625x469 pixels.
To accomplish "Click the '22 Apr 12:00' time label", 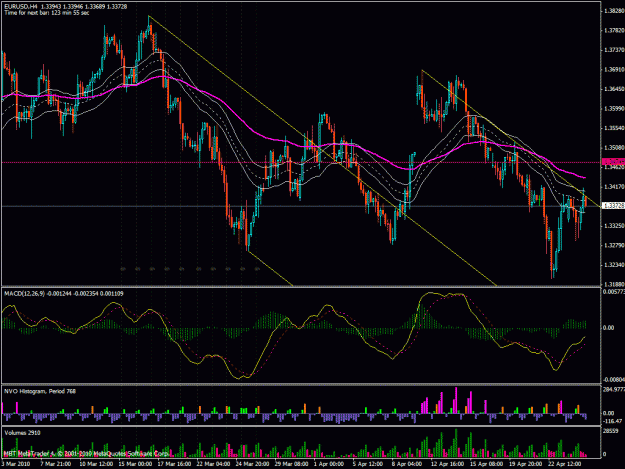I will point(564,464).
